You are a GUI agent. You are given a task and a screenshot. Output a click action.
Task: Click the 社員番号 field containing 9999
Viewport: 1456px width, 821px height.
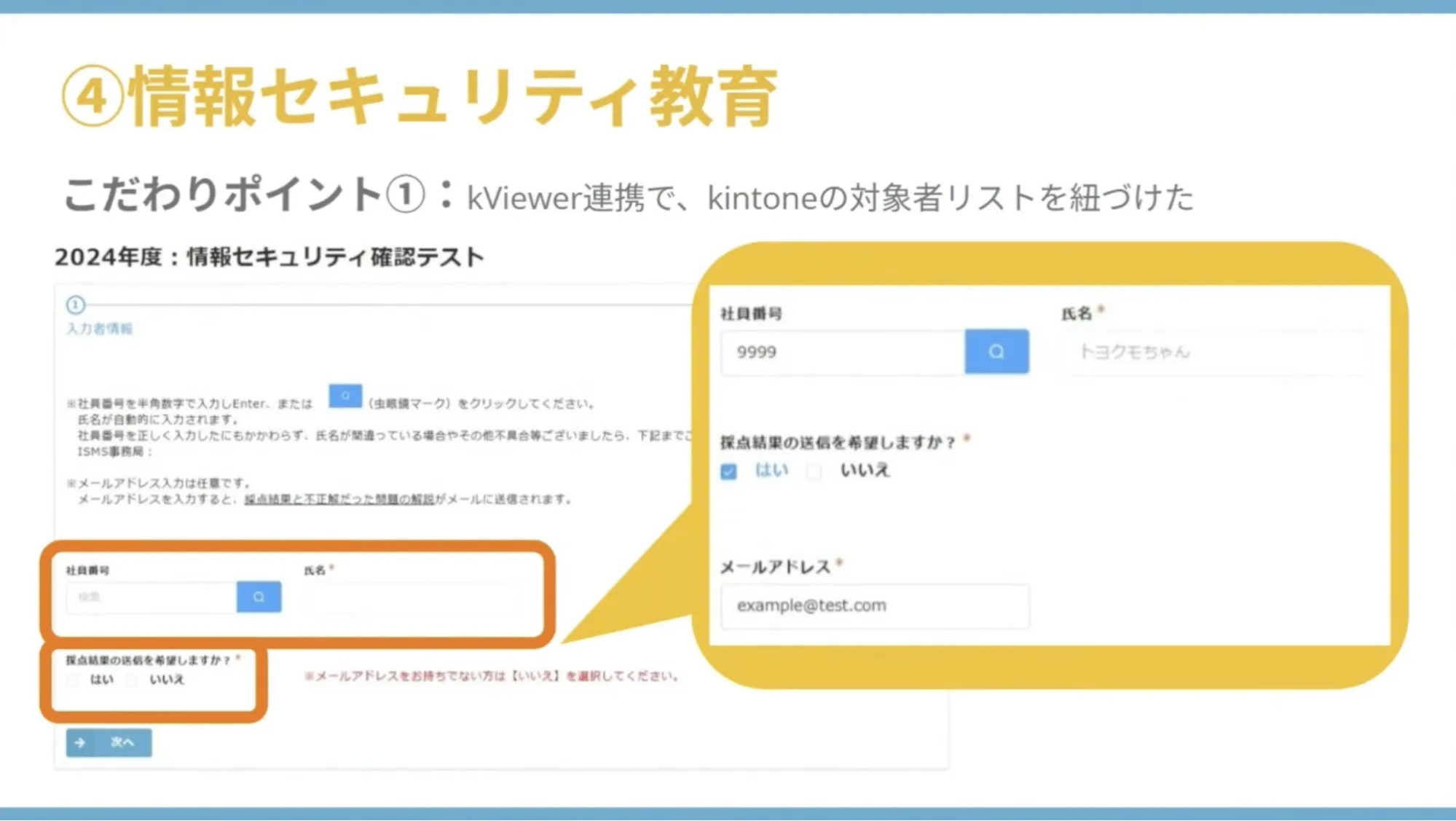(x=842, y=353)
